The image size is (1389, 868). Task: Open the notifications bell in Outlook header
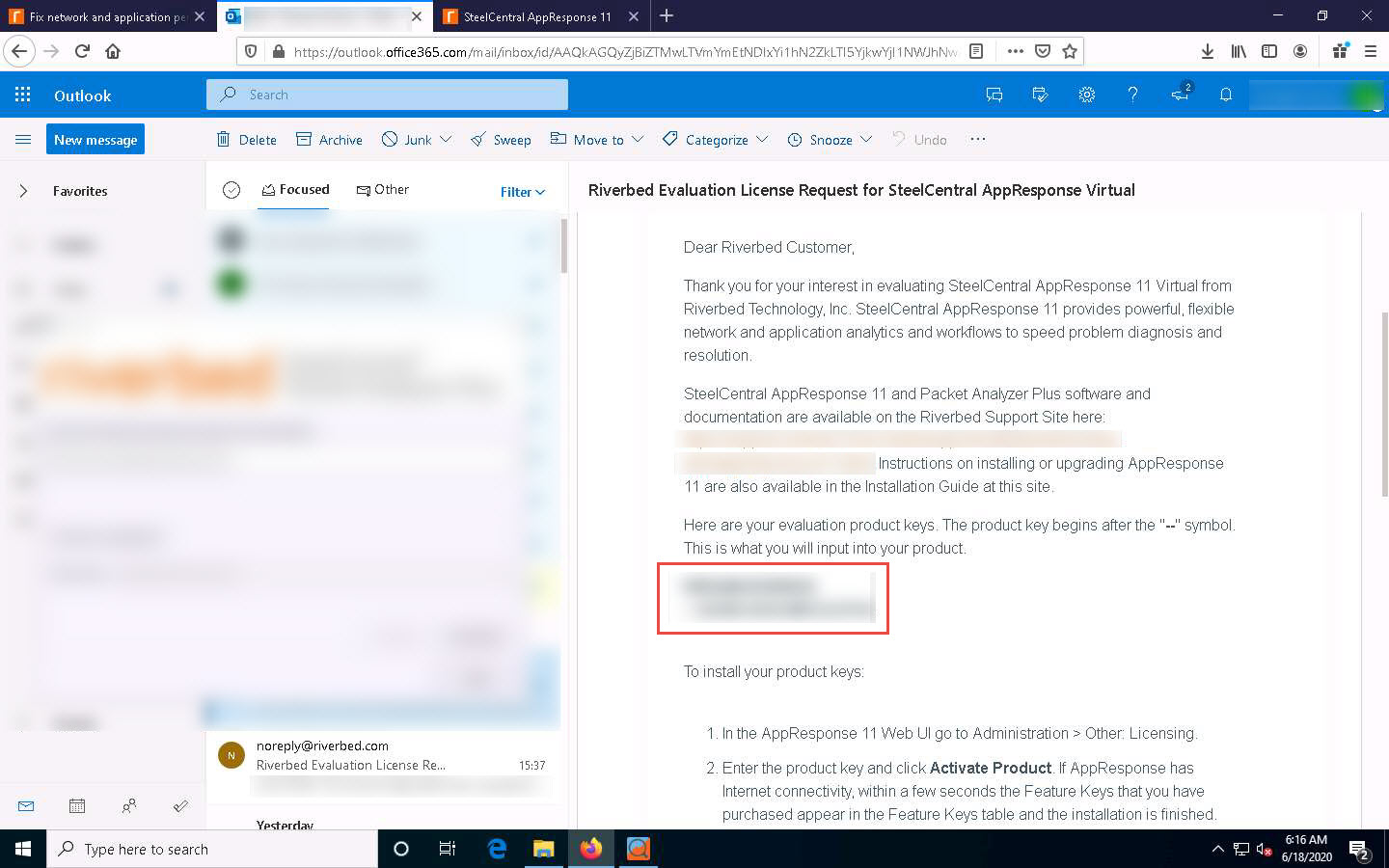point(1226,95)
